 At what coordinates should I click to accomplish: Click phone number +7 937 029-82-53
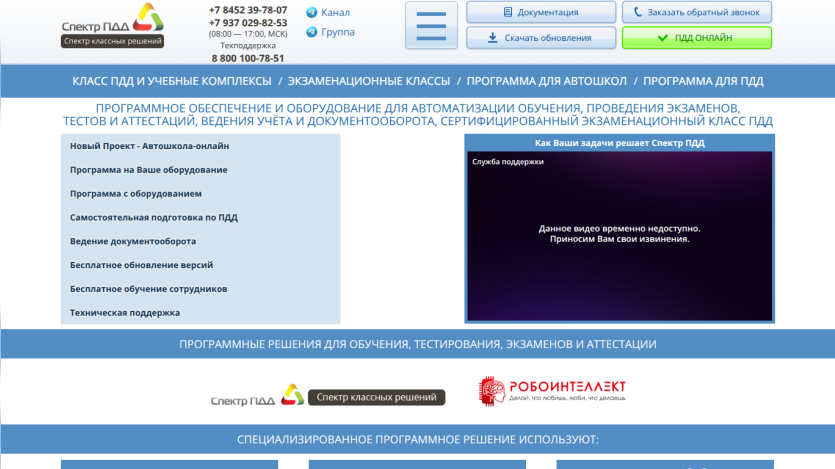click(x=248, y=23)
